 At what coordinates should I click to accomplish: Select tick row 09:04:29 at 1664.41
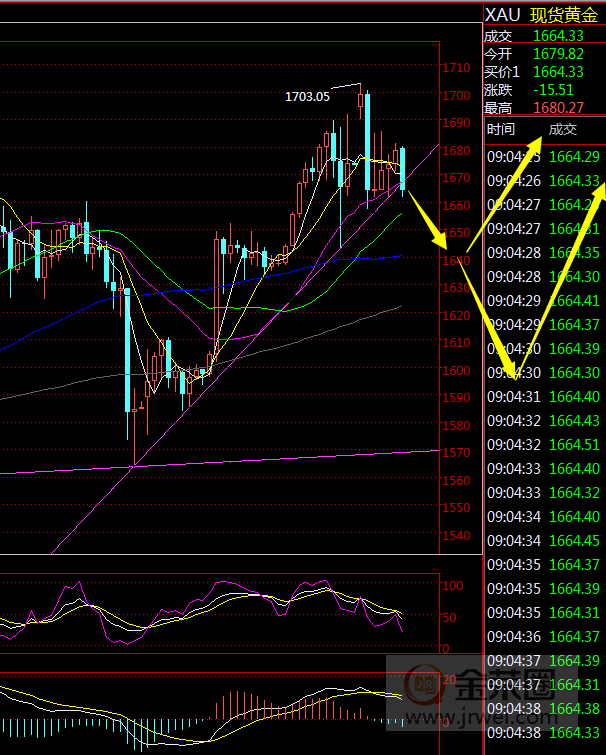544,301
